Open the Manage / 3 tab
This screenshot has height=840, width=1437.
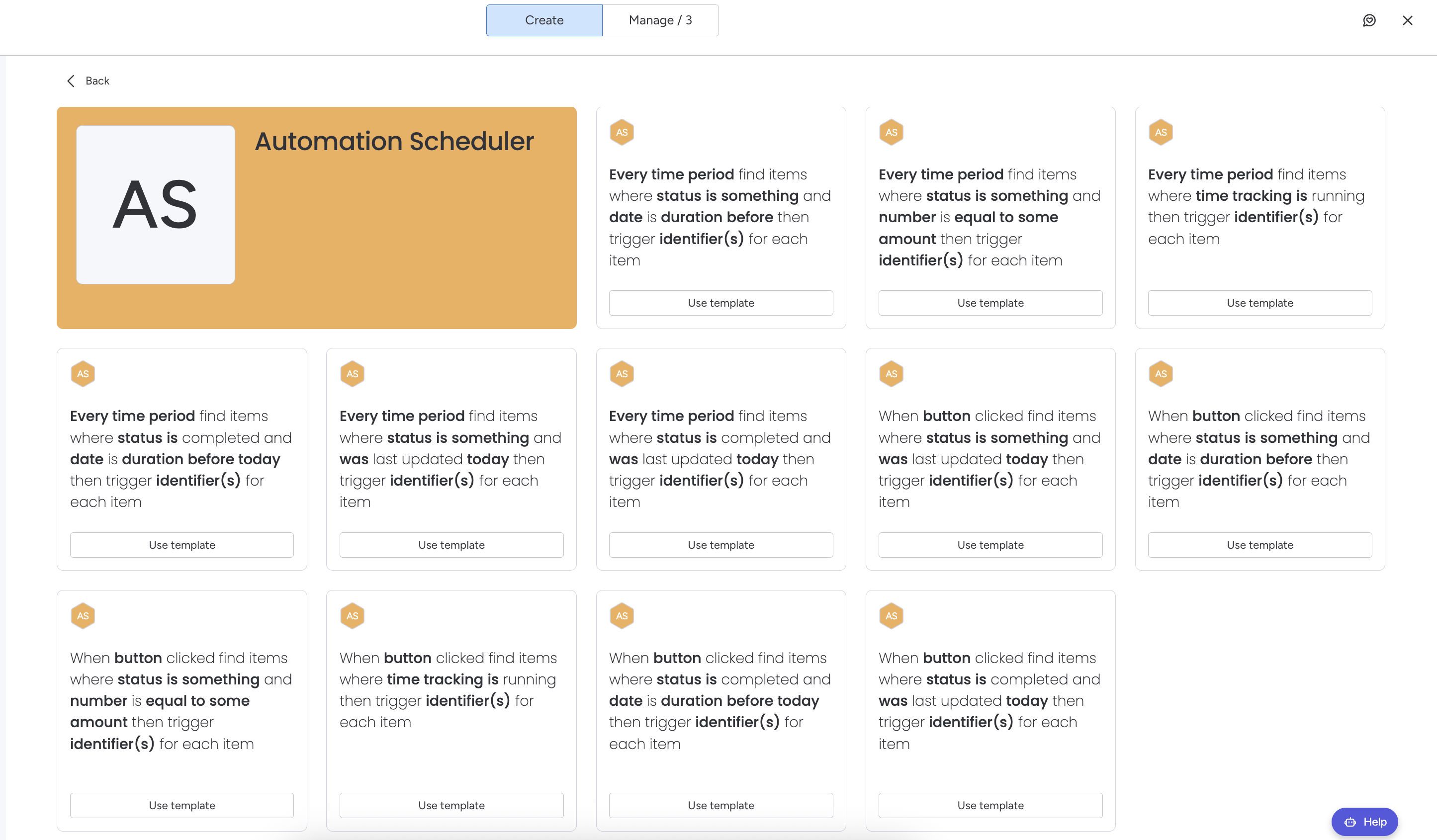click(x=660, y=20)
